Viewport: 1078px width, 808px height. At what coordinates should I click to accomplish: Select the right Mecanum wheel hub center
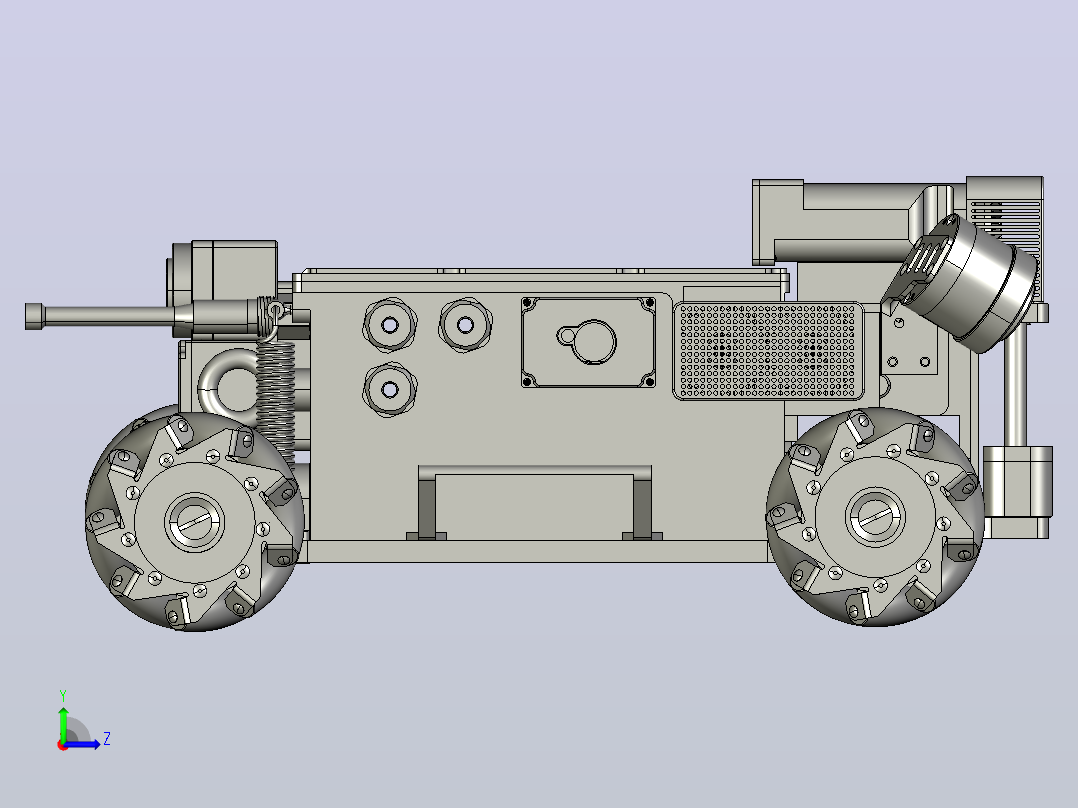875,517
